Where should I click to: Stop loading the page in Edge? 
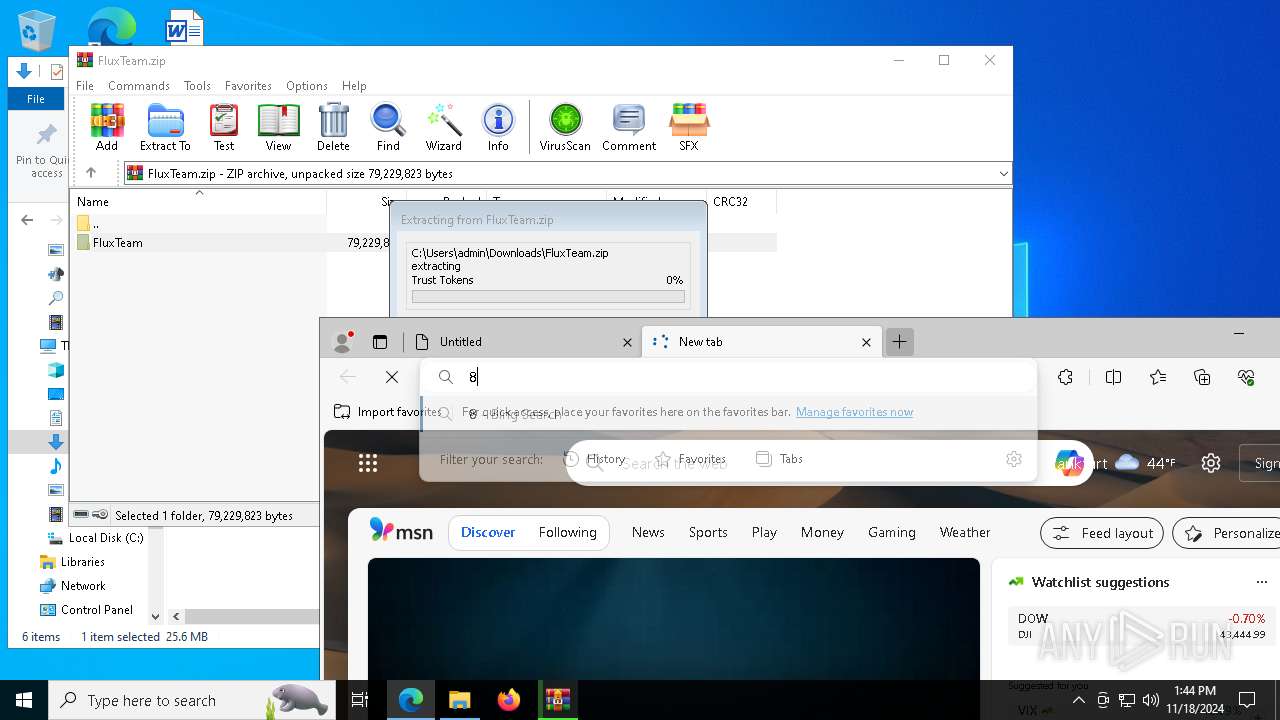392,377
